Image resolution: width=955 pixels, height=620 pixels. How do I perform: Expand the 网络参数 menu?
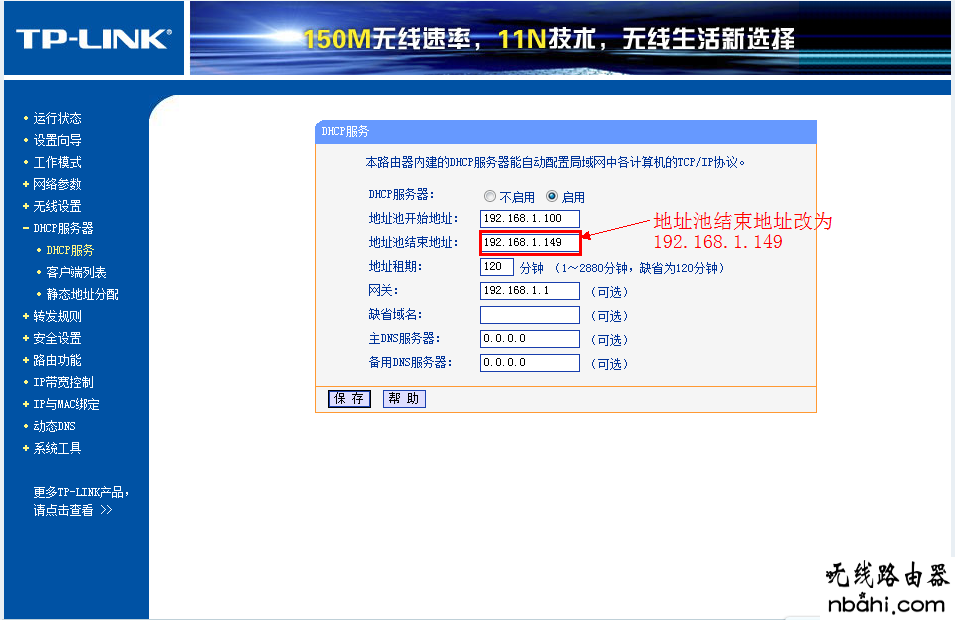tap(57, 184)
